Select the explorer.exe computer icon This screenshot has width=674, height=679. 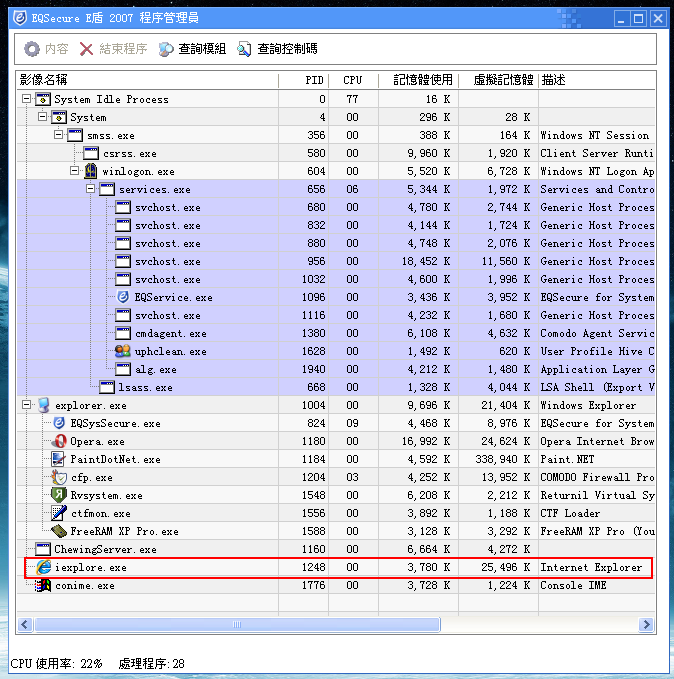(43, 405)
